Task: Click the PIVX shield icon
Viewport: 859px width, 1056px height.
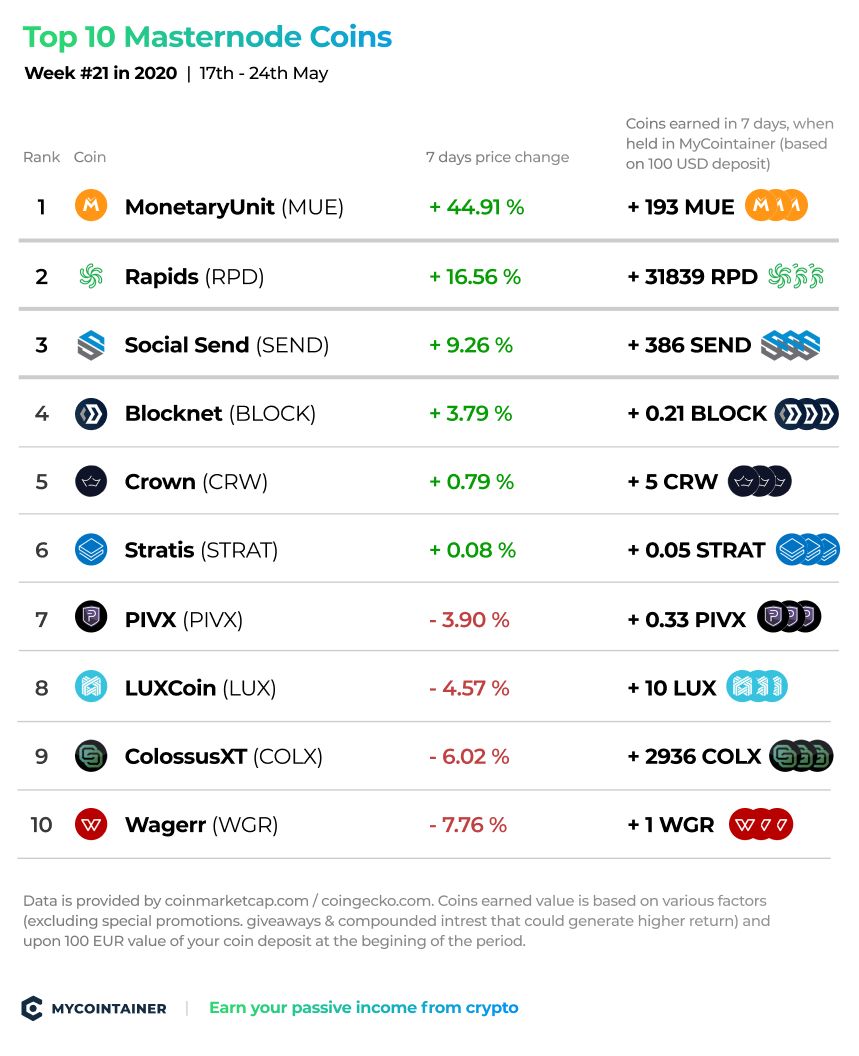Action: pos(91,616)
